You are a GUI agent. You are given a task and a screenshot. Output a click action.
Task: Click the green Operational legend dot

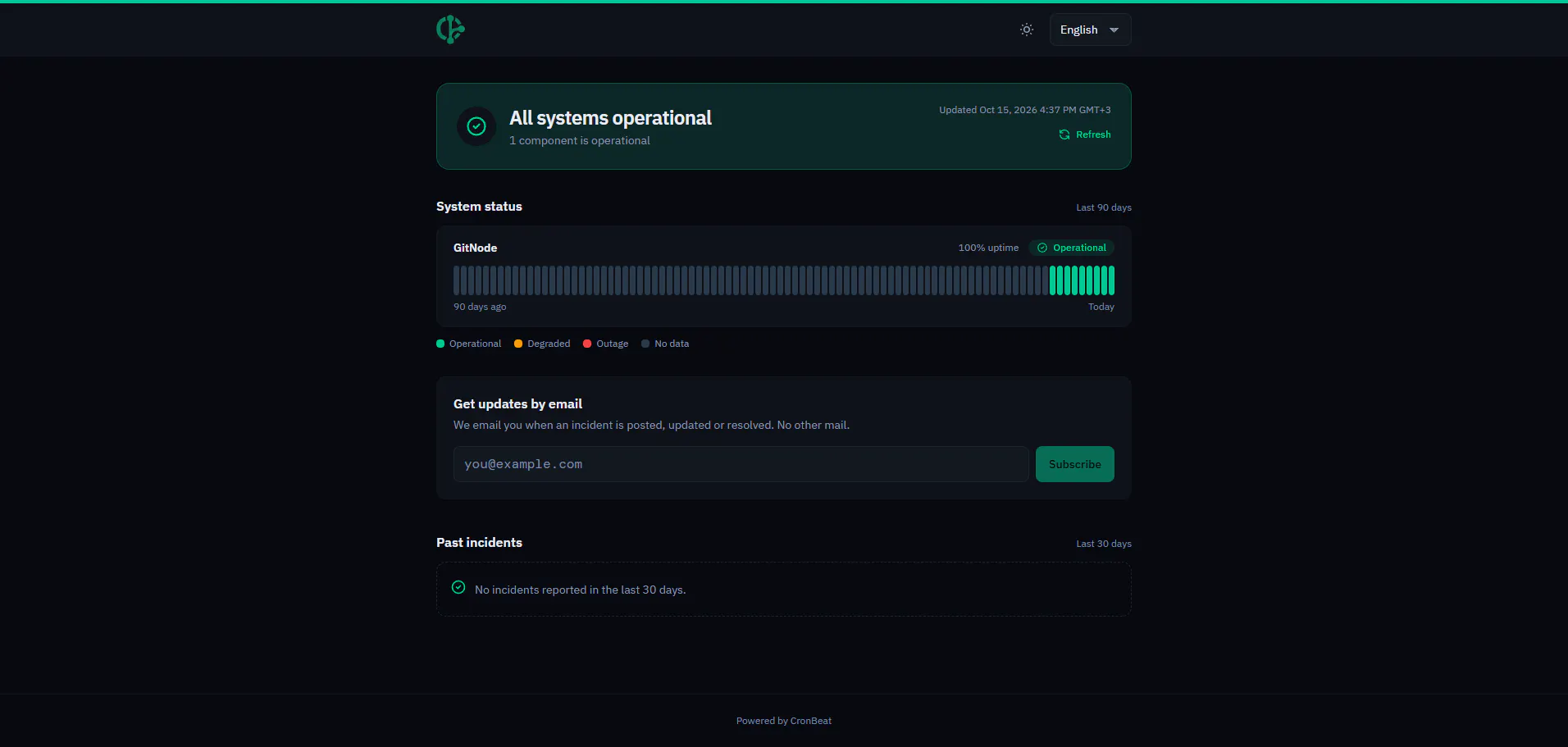click(440, 344)
